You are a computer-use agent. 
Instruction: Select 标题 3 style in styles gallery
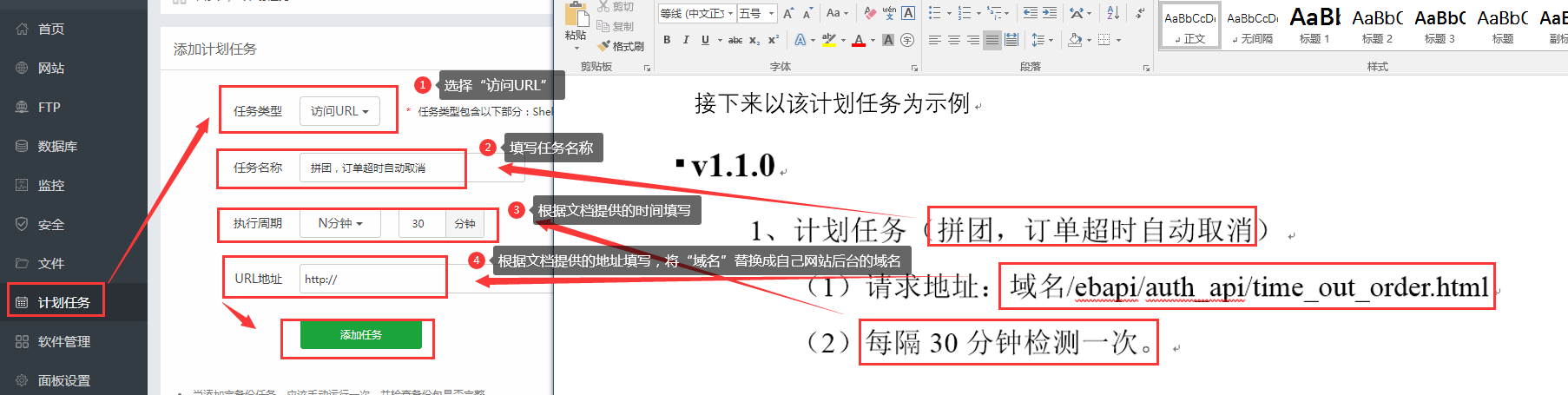(1440, 27)
